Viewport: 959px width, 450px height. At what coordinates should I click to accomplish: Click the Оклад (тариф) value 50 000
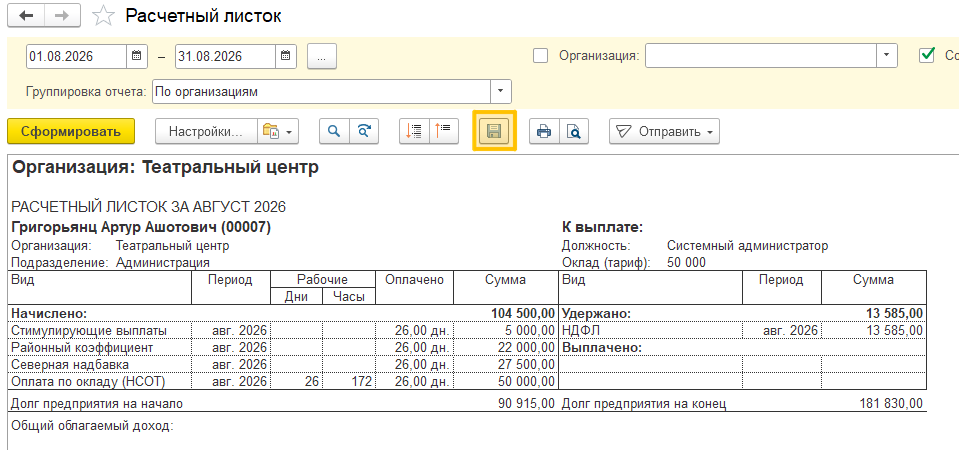click(x=686, y=263)
